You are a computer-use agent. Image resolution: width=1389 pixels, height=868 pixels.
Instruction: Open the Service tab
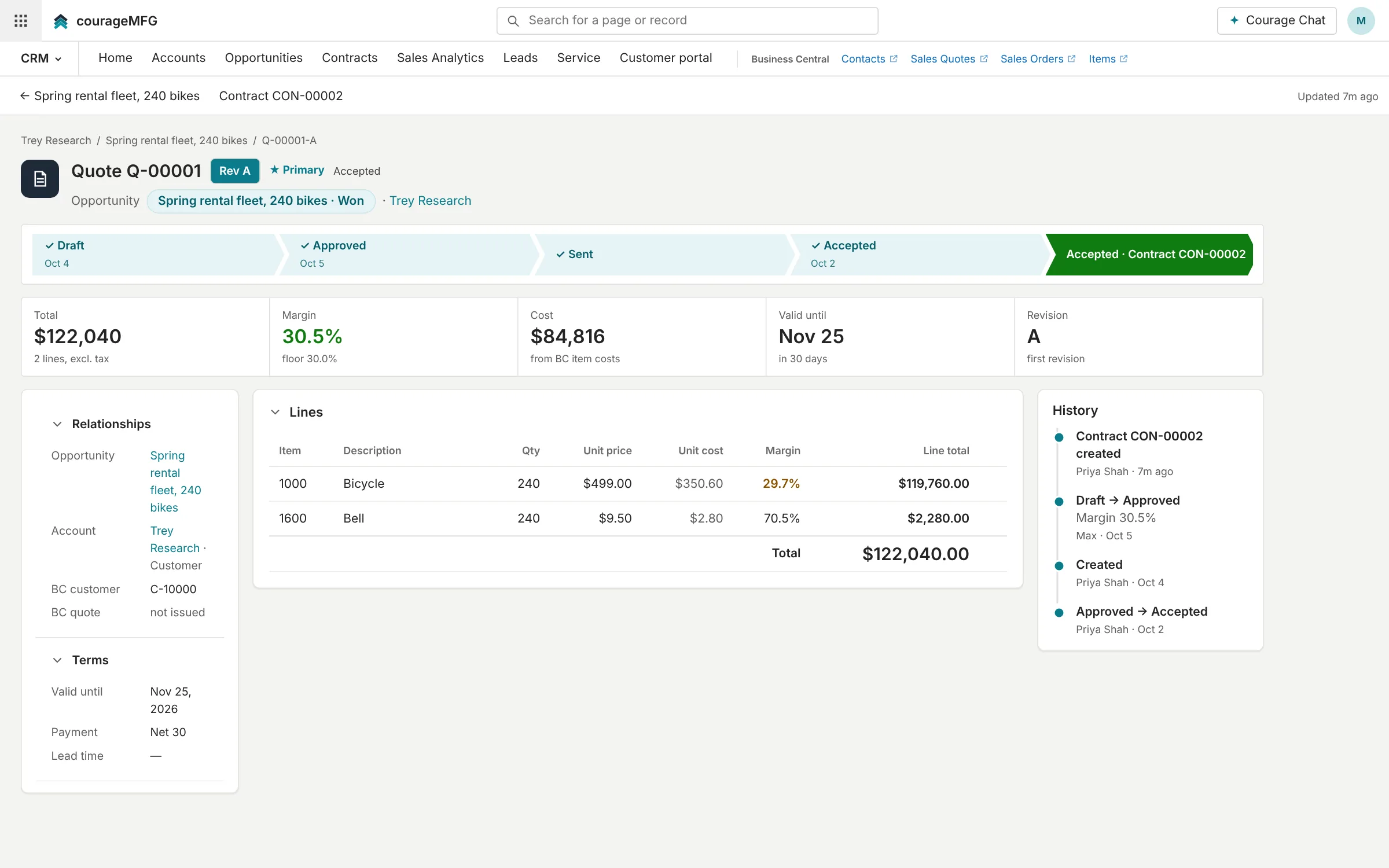579,58
